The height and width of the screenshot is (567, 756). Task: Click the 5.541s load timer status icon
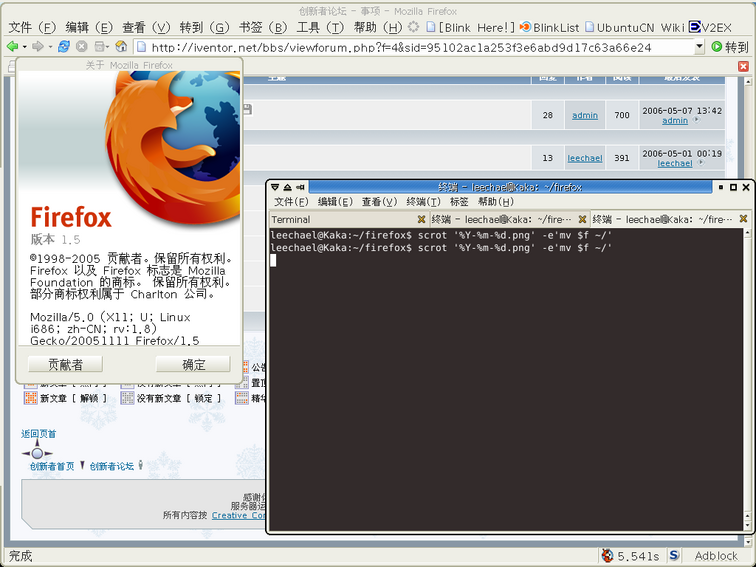pyautogui.click(x=630, y=556)
